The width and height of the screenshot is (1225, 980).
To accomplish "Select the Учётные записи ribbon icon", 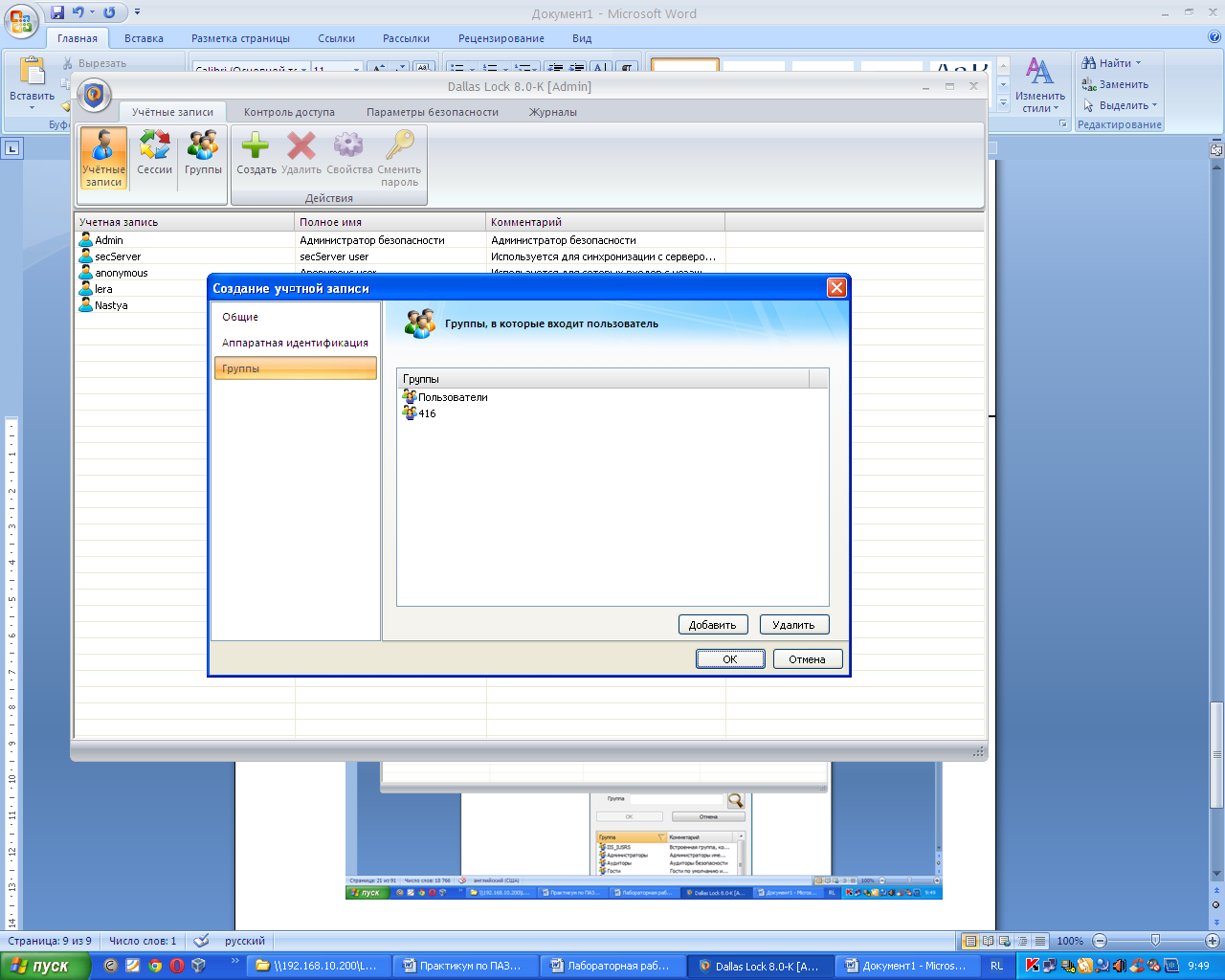I will pos(103,158).
